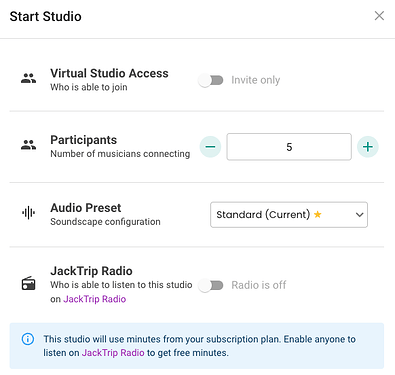Click the info circle icon in the subscription notice
The height and width of the screenshot is (375, 395).
click(28, 339)
